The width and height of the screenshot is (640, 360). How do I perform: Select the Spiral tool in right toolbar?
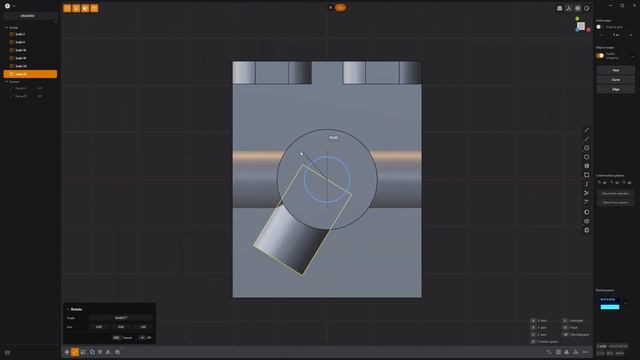click(587, 184)
